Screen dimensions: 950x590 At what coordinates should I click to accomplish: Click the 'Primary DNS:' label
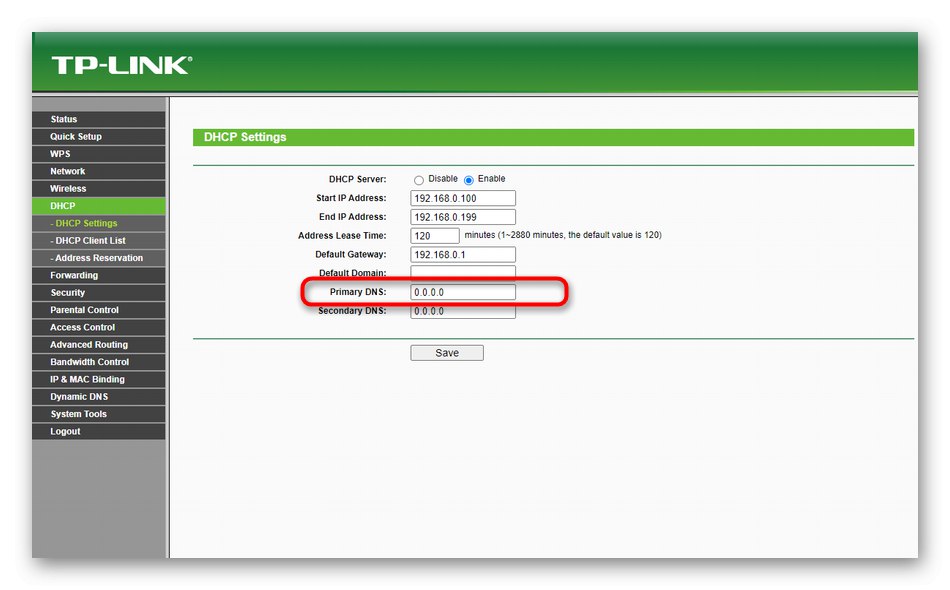pos(357,292)
